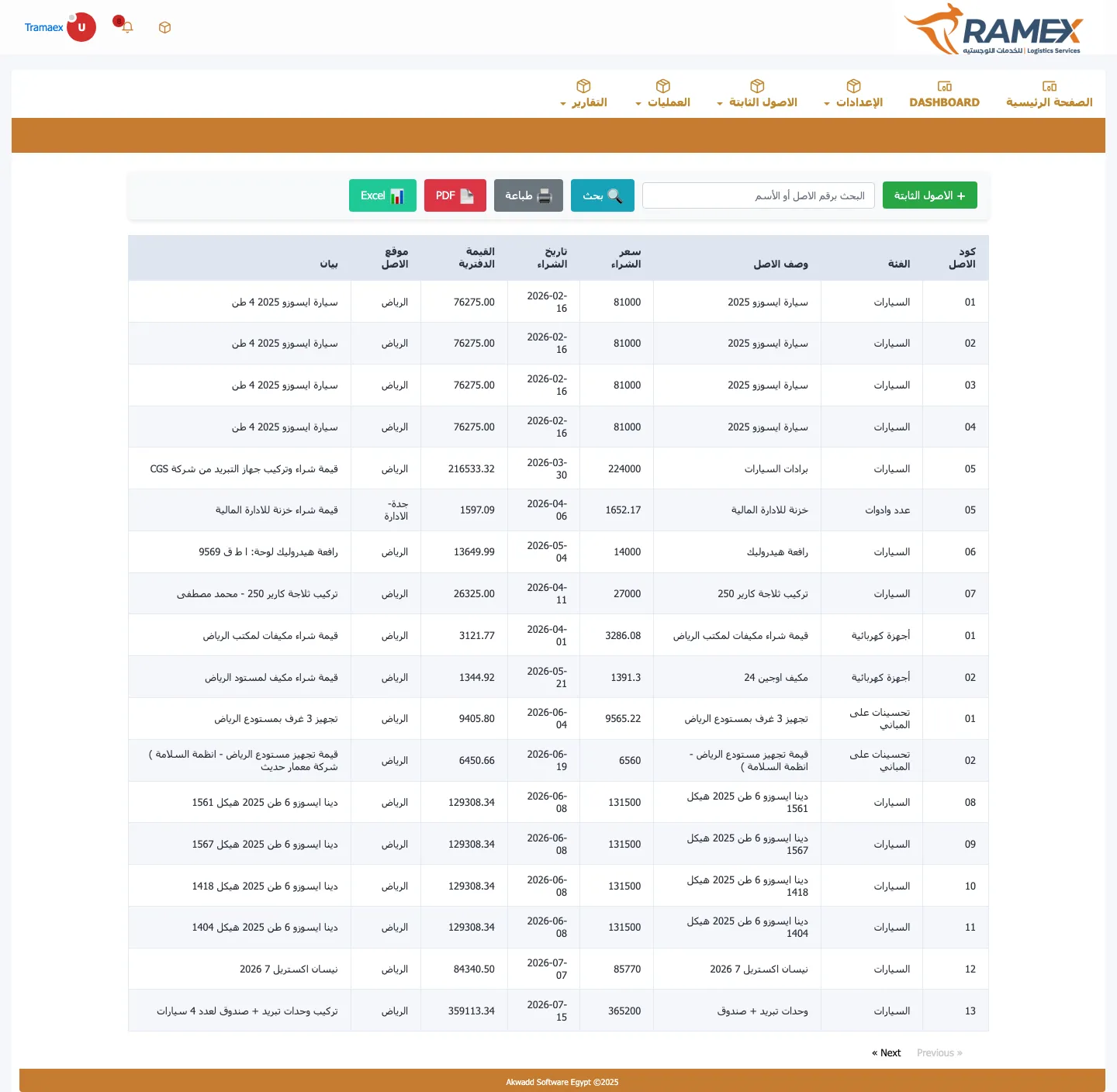Click the magnifier icon on بحث button
The image size is (1117, 1092).
pyautogui.click(x=615, y=195)
